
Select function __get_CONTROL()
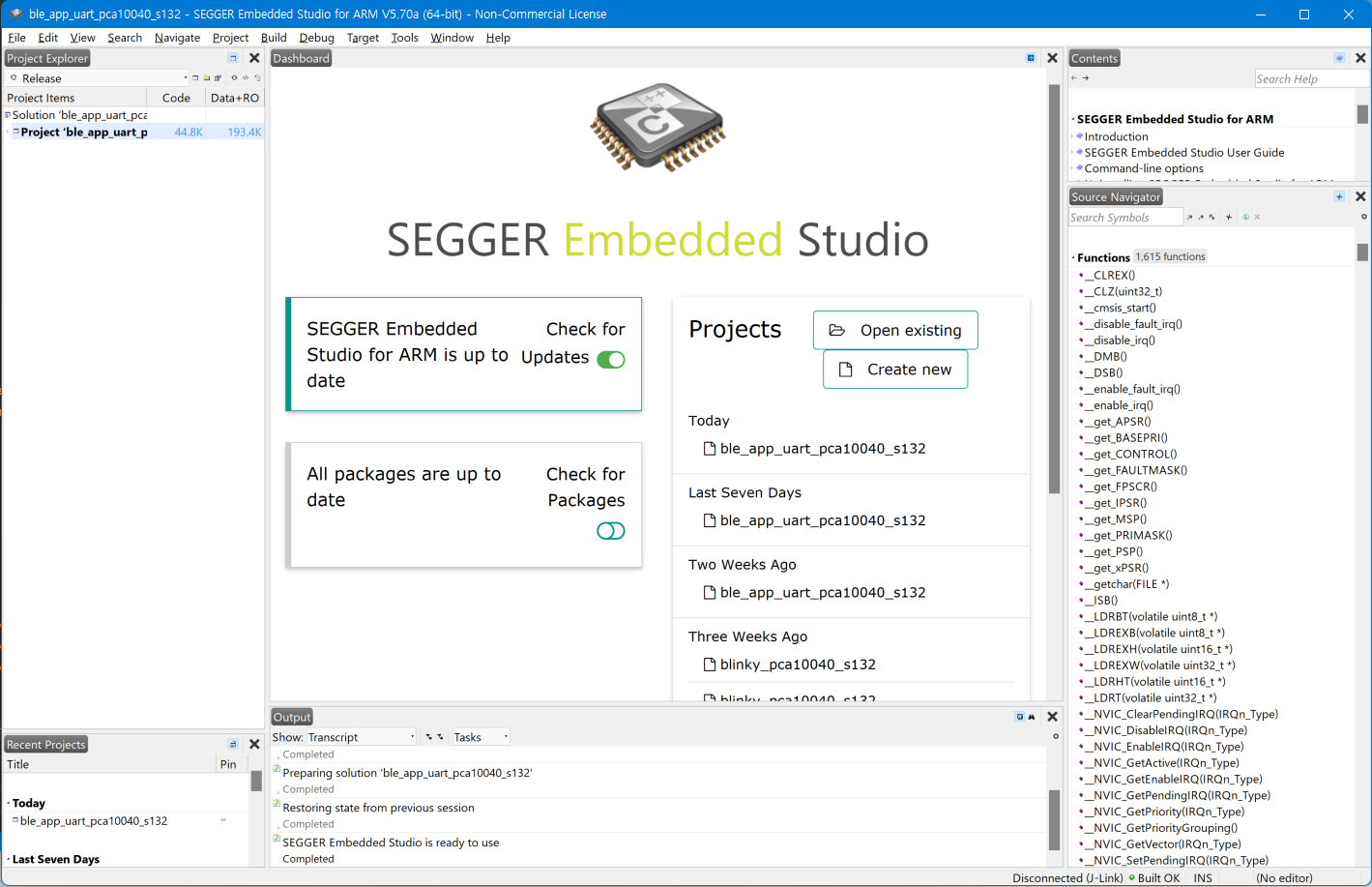point(1131,454)
